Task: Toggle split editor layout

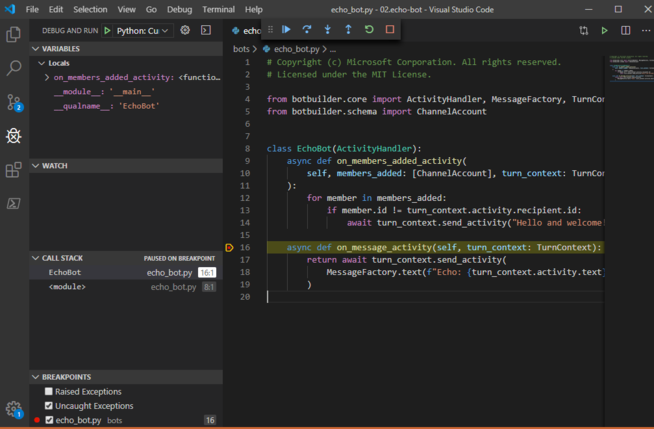Action: 626,31
